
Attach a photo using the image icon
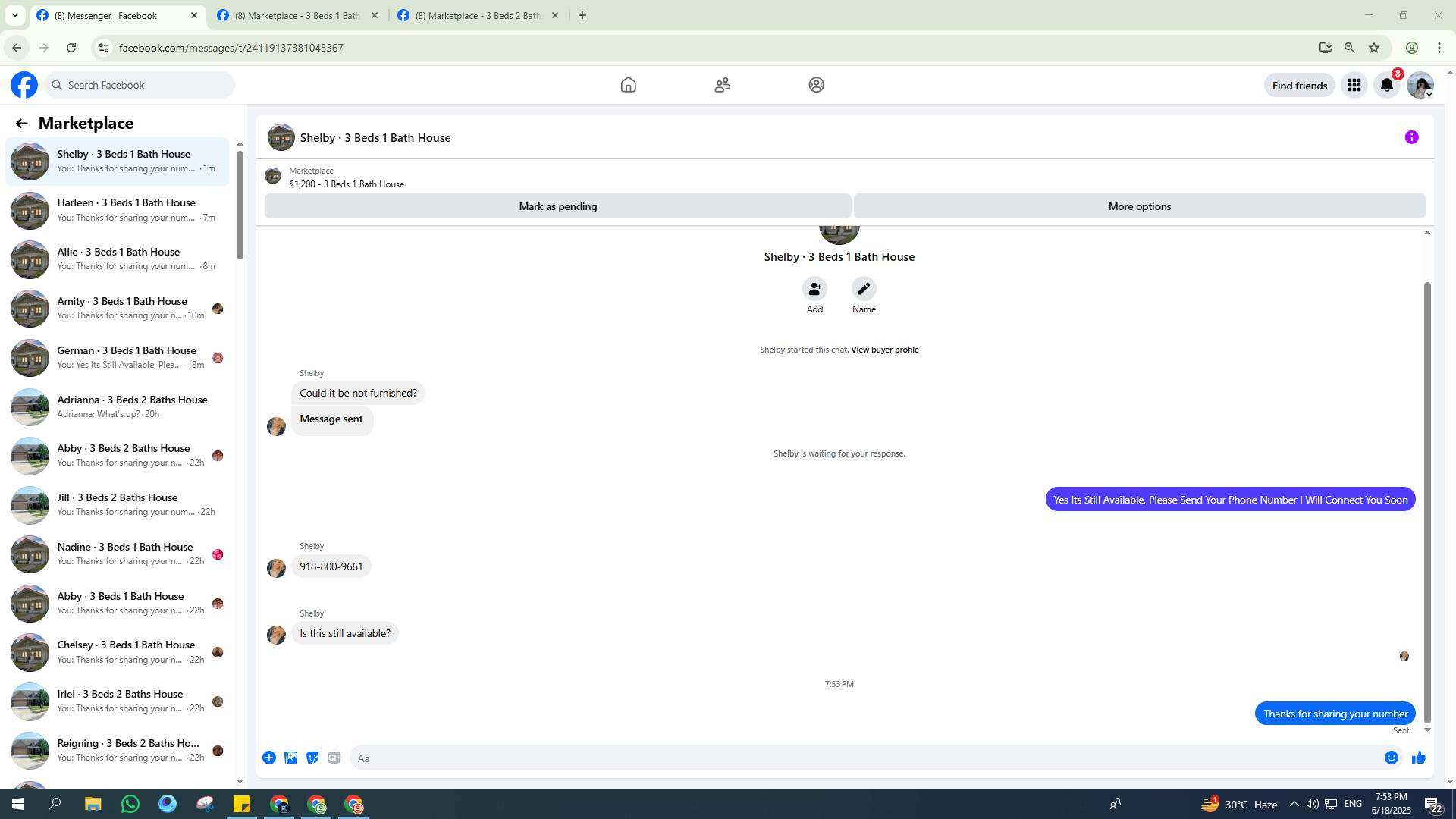tap(290, 758)
